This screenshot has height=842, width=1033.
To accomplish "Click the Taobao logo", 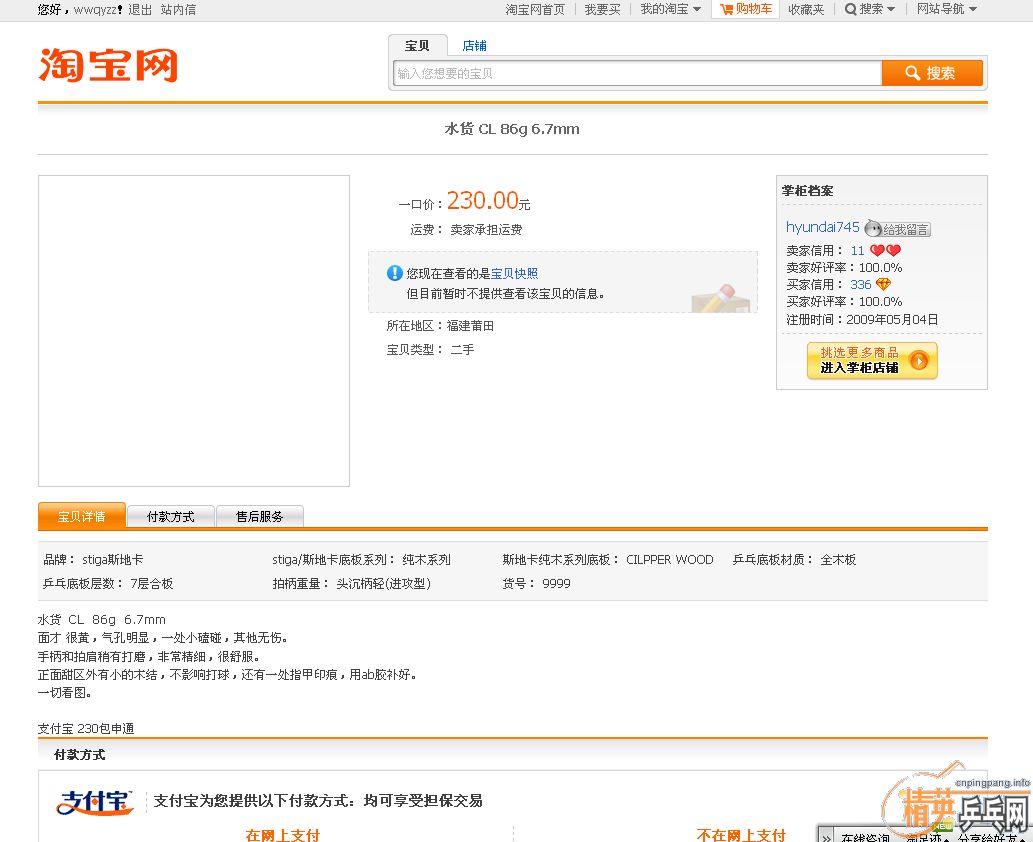I will (108, 65).
